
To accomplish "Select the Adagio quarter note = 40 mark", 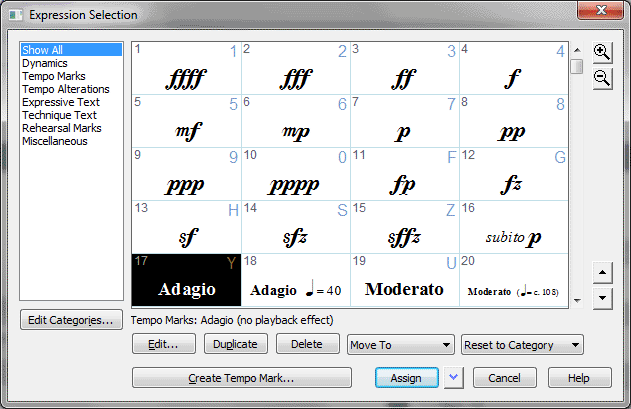I will pyautogui.click(x=296, y=280).
